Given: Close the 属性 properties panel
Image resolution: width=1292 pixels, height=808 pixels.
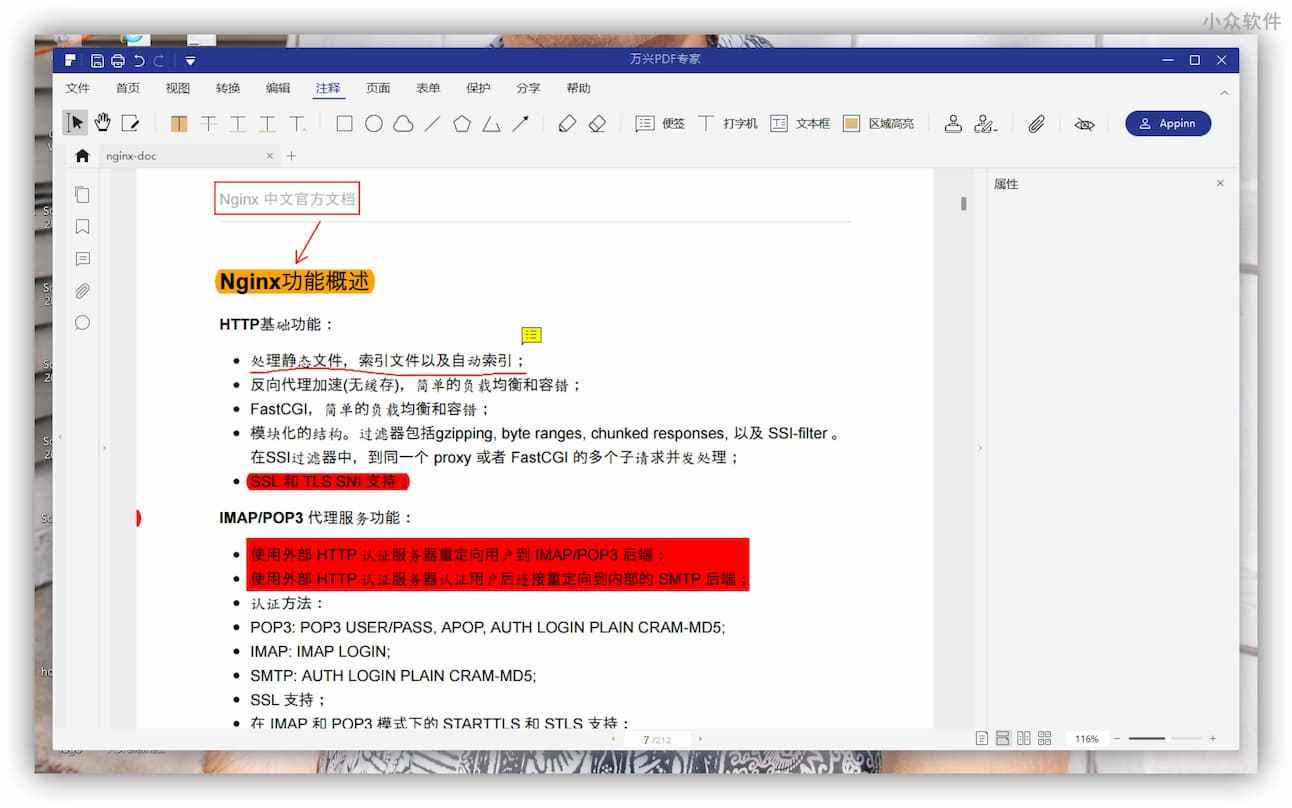Looking at the screenshot, I should [x=1220, y=184].
